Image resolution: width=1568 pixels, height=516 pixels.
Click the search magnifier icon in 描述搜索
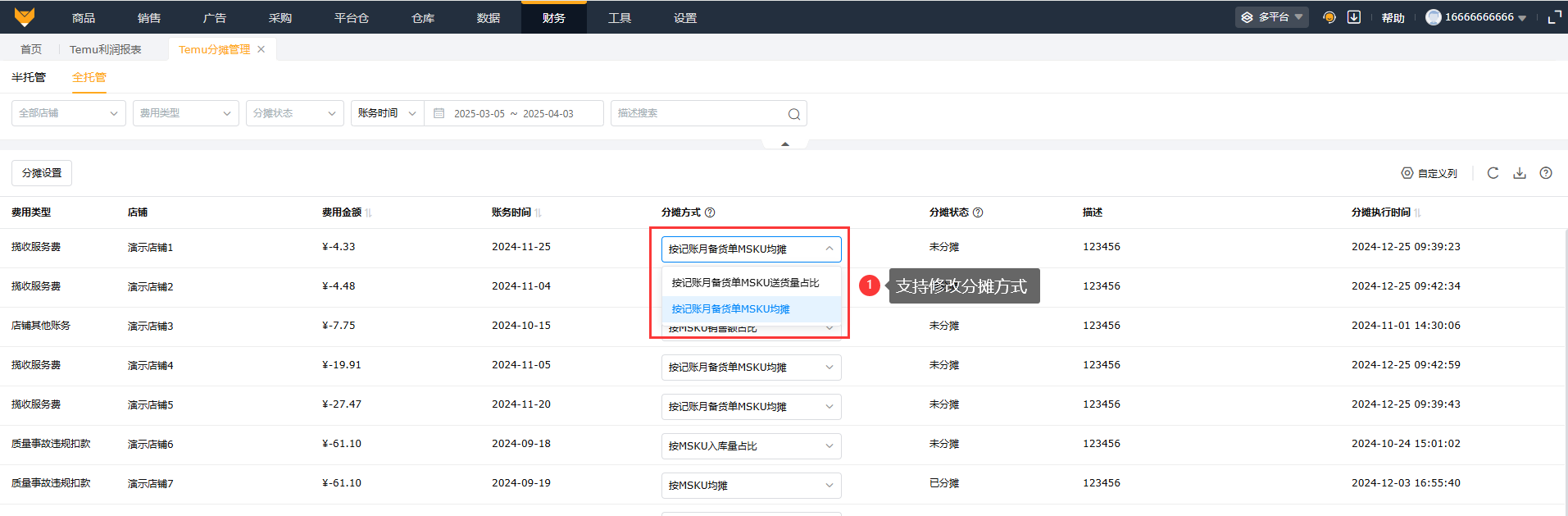coord(793,114)
